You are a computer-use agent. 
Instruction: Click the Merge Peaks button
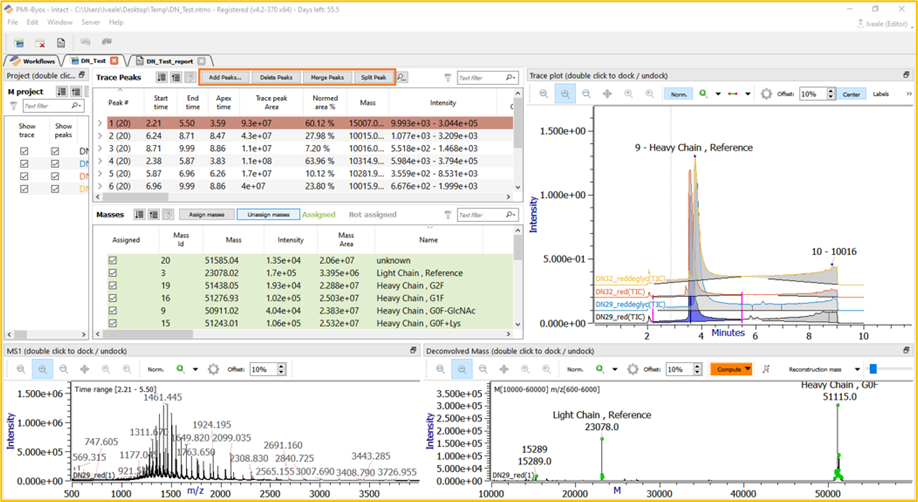326,77
